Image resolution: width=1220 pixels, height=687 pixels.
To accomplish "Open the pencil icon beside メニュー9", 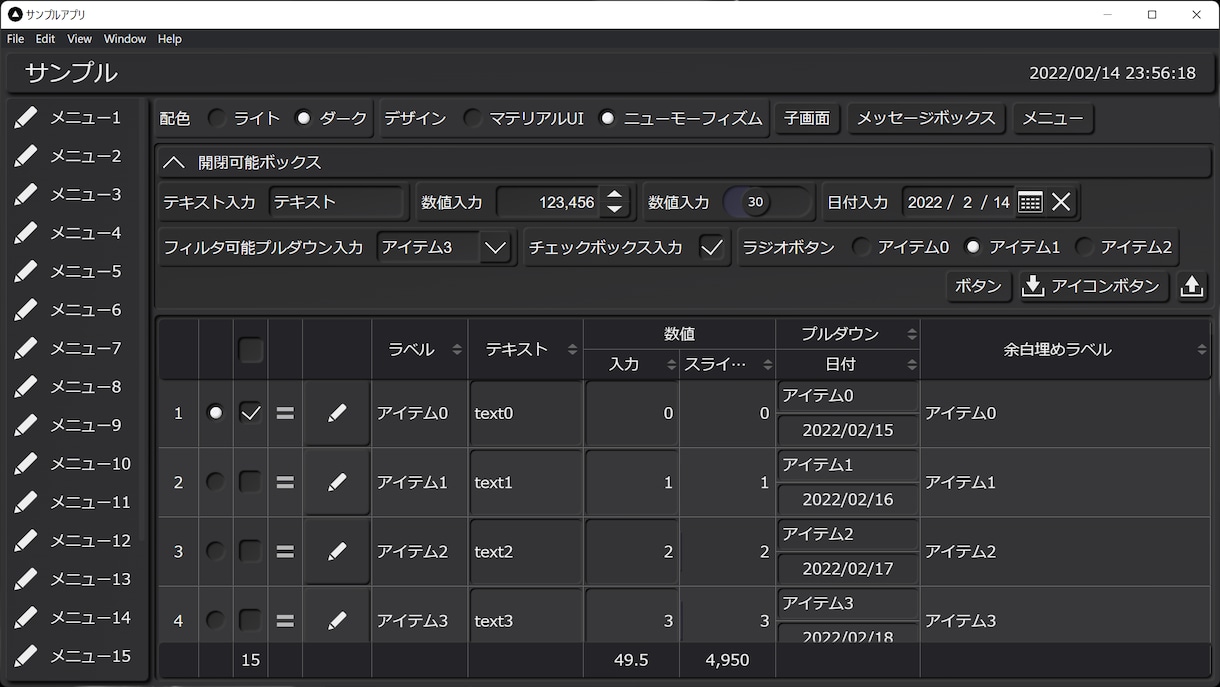I will coord(26,425).
